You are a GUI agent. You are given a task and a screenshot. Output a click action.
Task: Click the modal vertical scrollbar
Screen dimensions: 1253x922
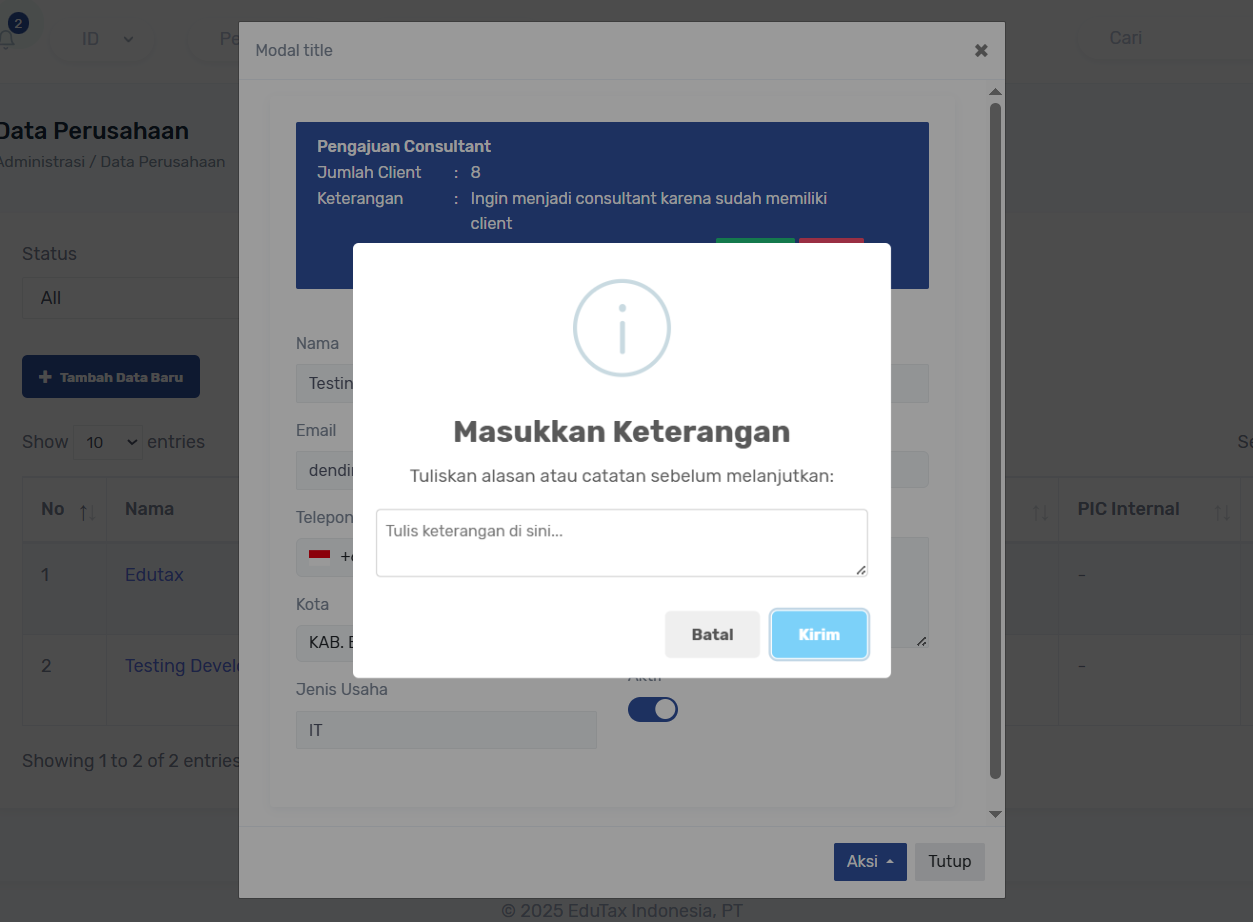click(x=995, y=440)
